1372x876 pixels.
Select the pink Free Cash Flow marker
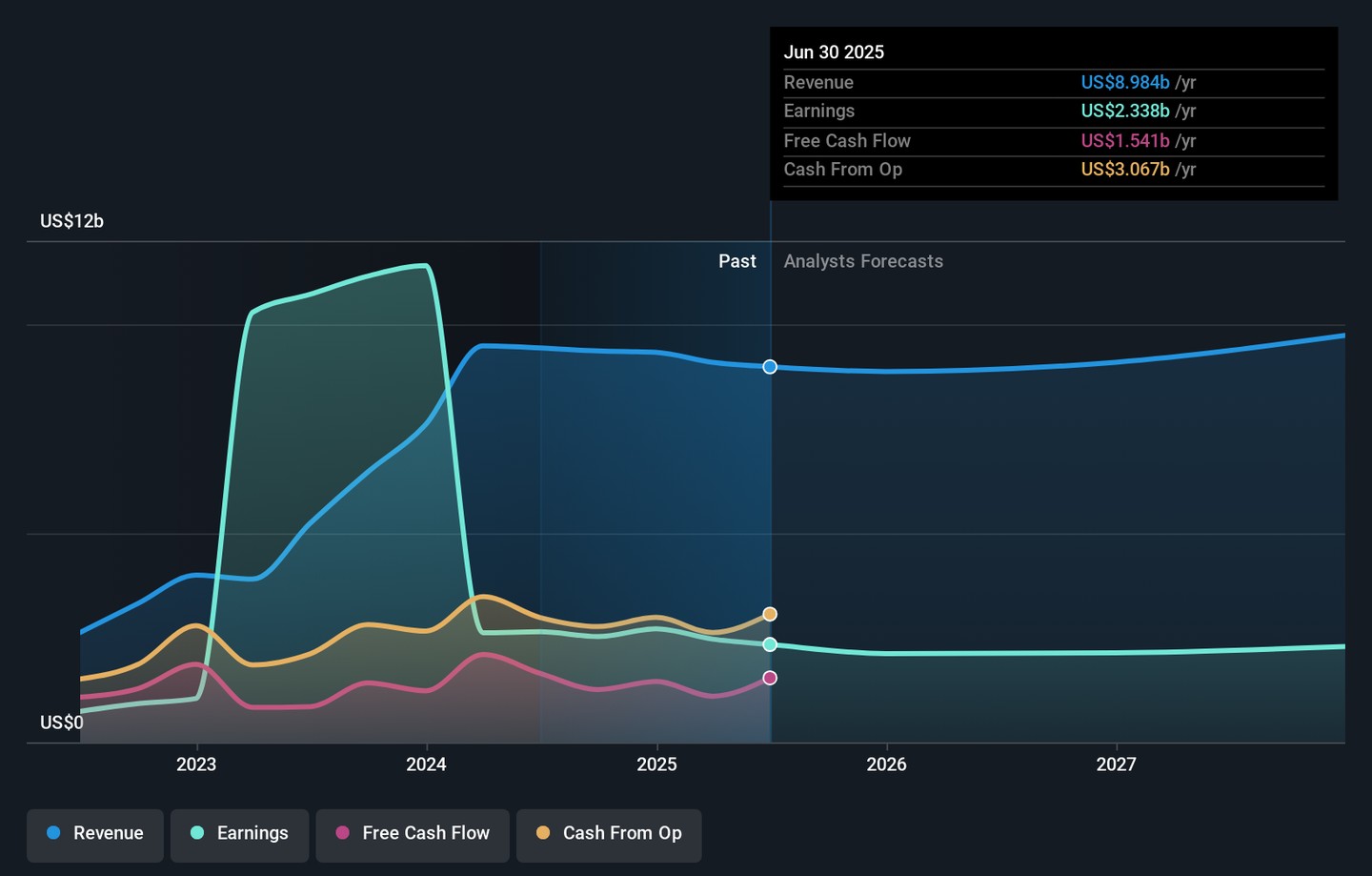click(x=770, y=678)
